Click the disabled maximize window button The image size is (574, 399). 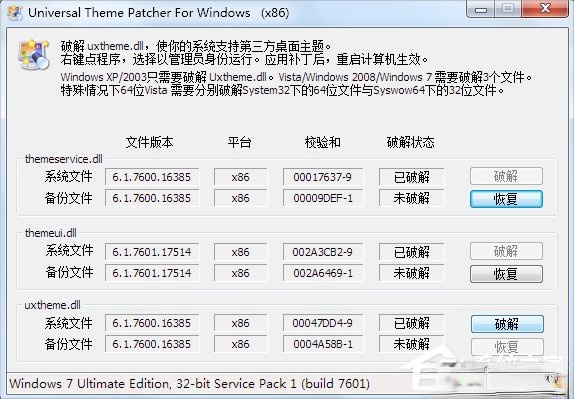coord(508,9)
